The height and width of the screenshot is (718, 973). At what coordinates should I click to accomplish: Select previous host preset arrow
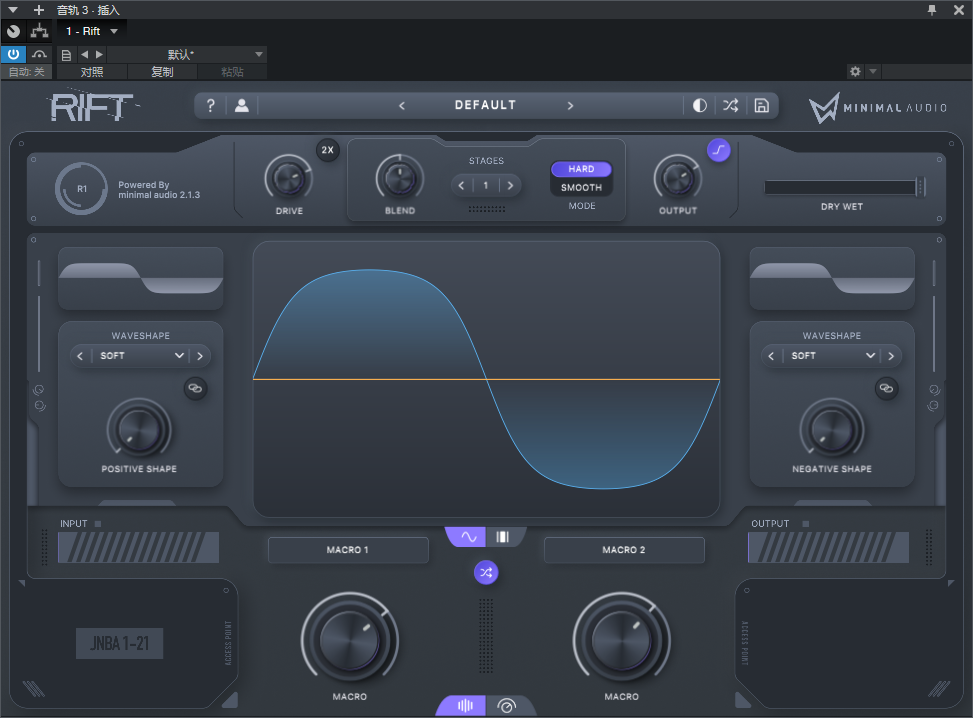tap(84, 55)
